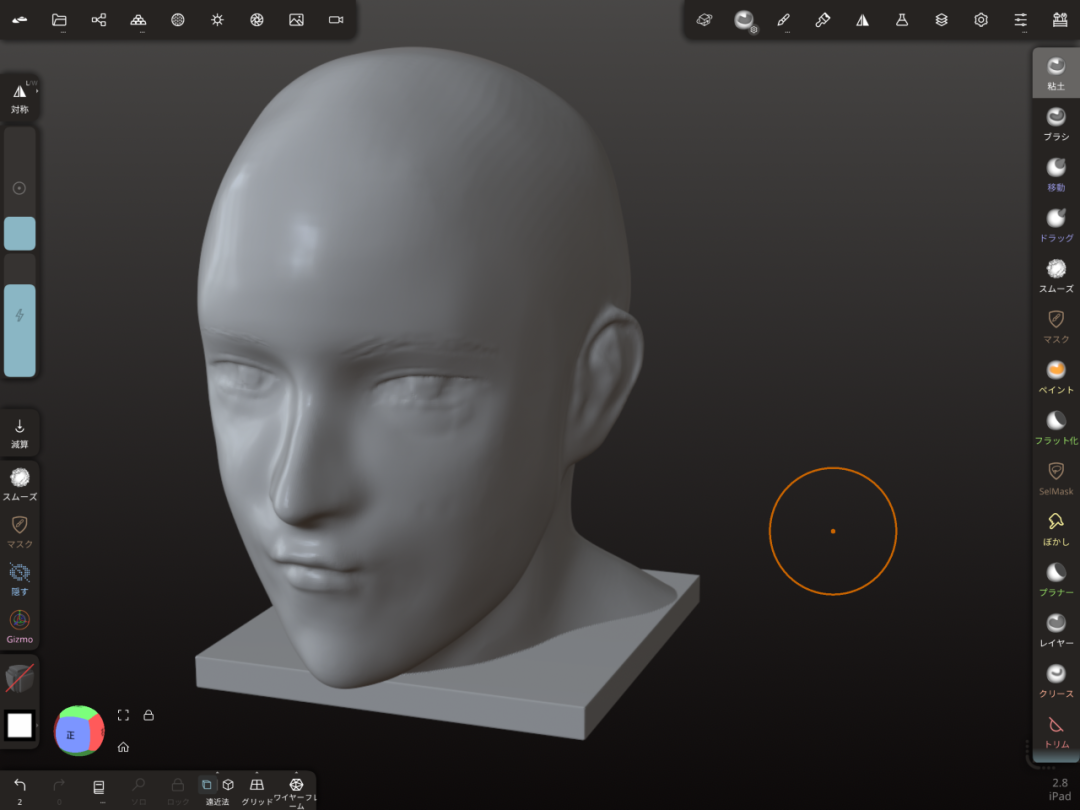Image resolution: width=1080 pixels, height=810 pixels.
Task: Select the プラナー (Planar) tool
Action: pyautogui.click(x=1056, y=580)
